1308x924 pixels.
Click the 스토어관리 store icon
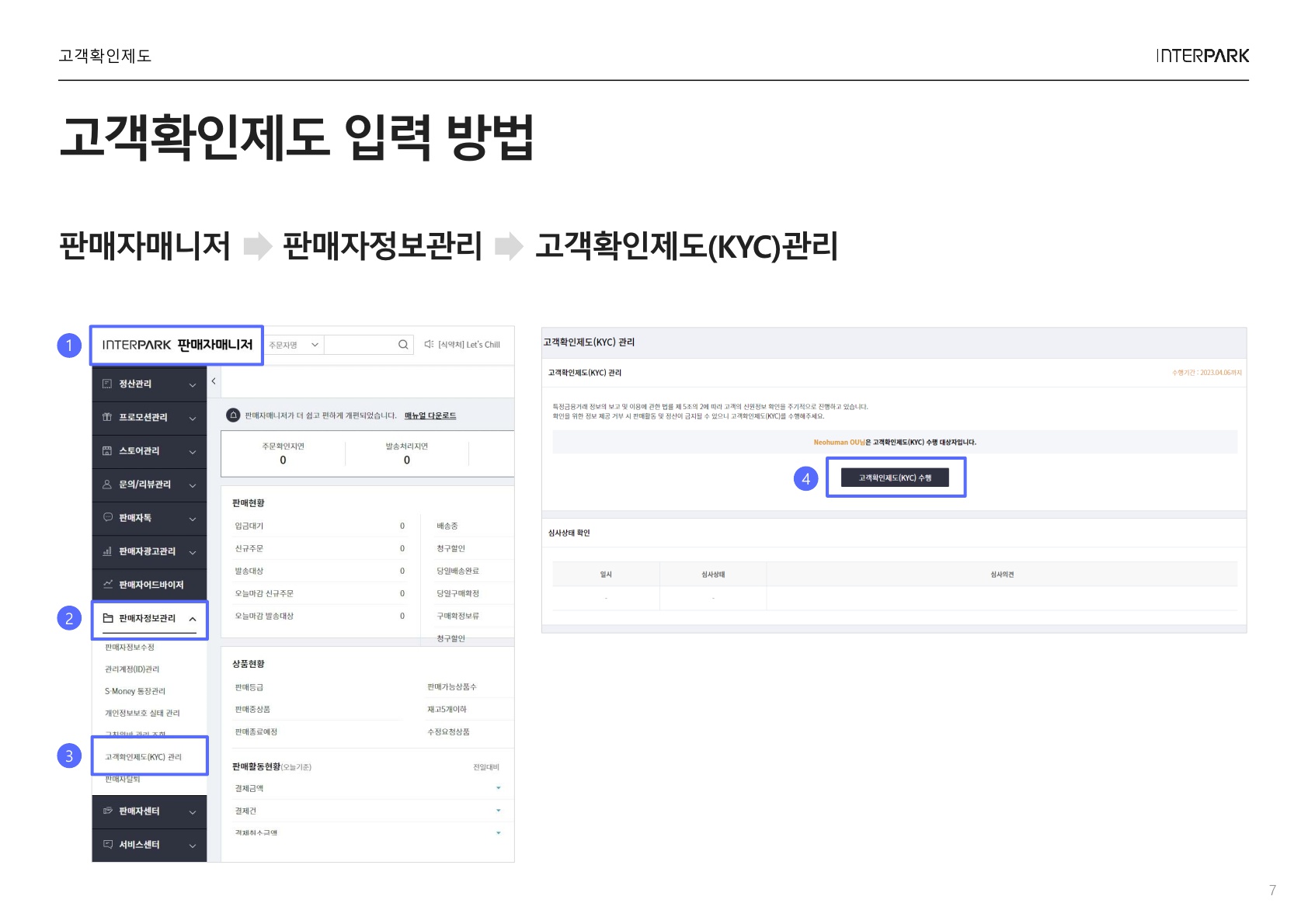[x=107, y=451]
